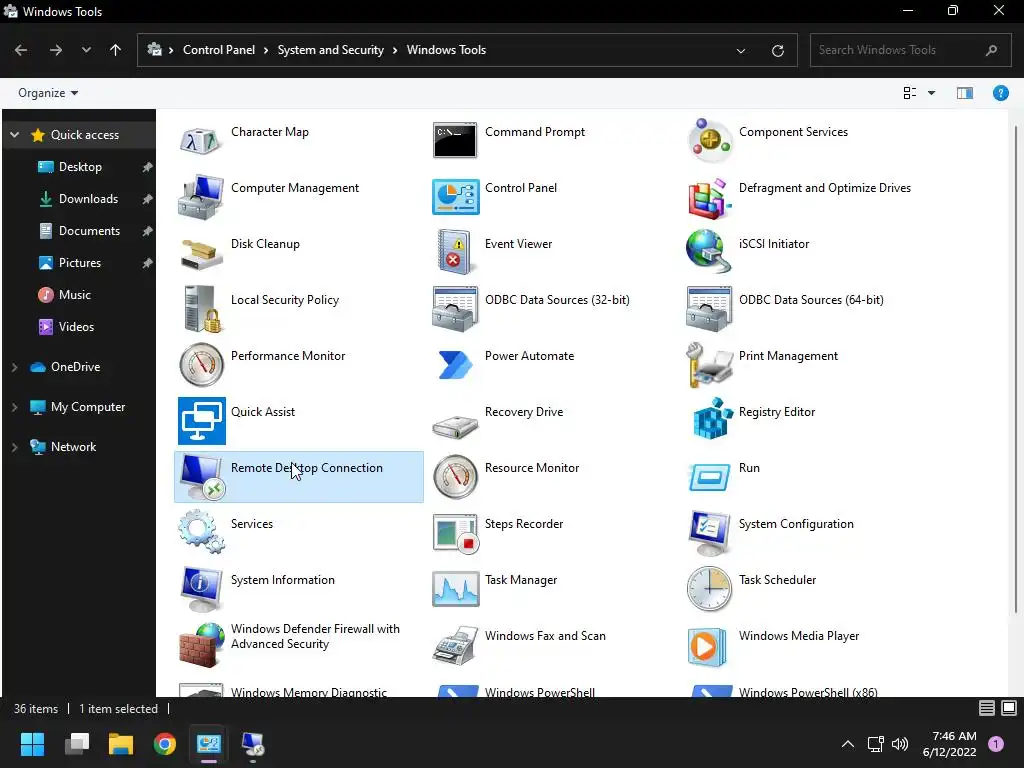Viewport: 1024px width, 768px height.
Task: Select the ODBC Data Sources (64-bit) icon
Action: [x=709, y=309]
